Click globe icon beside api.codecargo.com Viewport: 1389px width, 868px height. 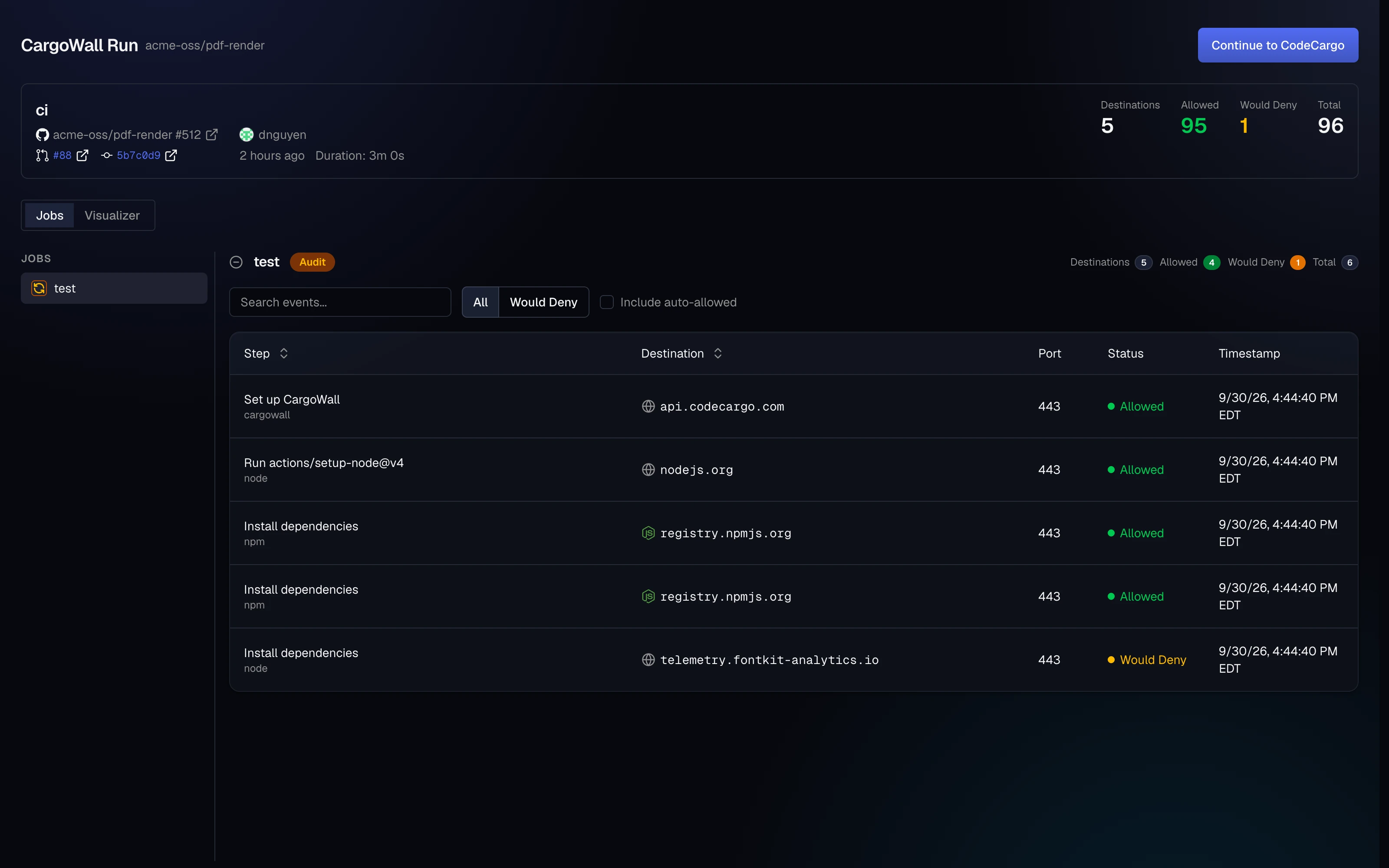click(x=648, y=407)
